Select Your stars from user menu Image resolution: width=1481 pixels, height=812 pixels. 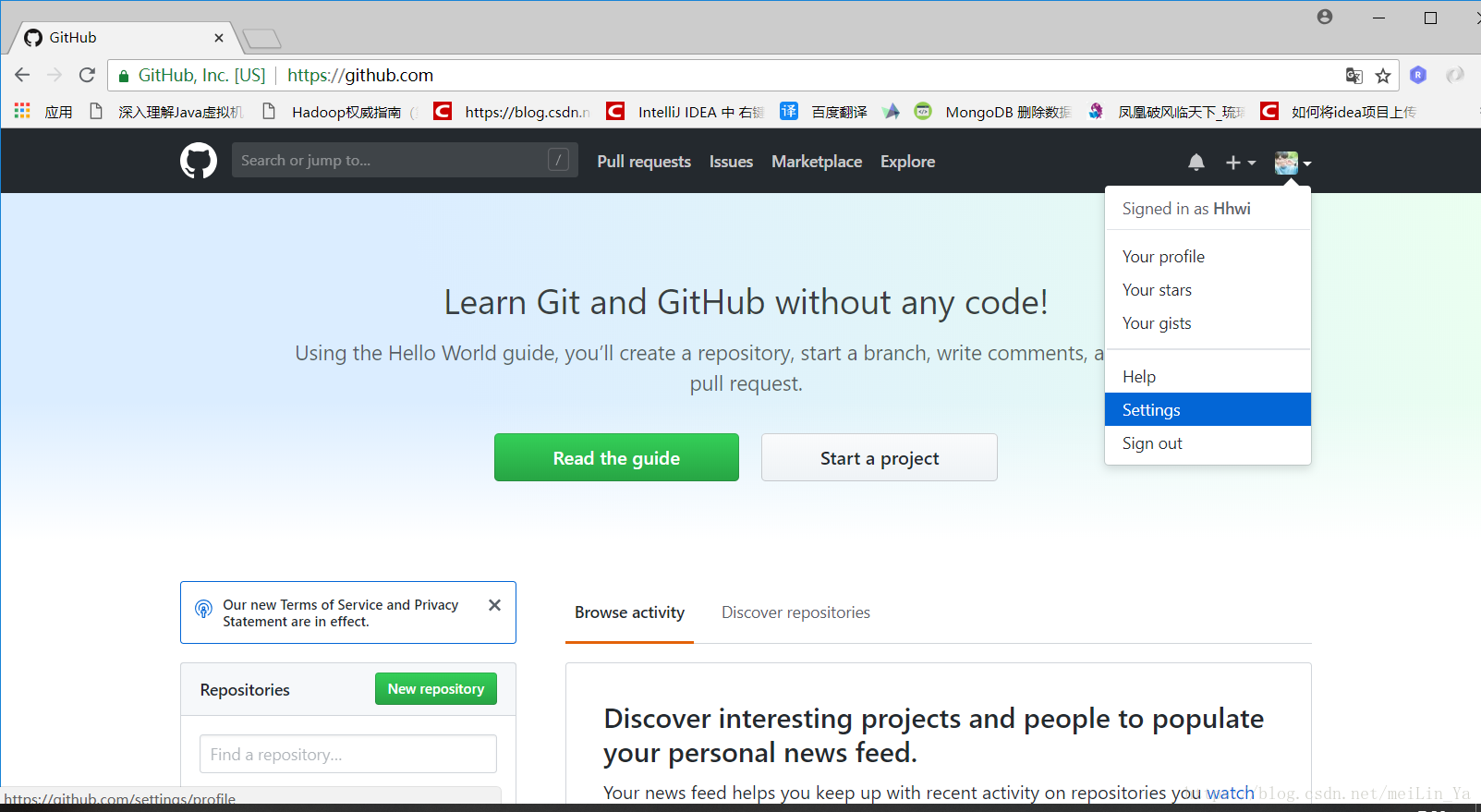(1208, 290)
